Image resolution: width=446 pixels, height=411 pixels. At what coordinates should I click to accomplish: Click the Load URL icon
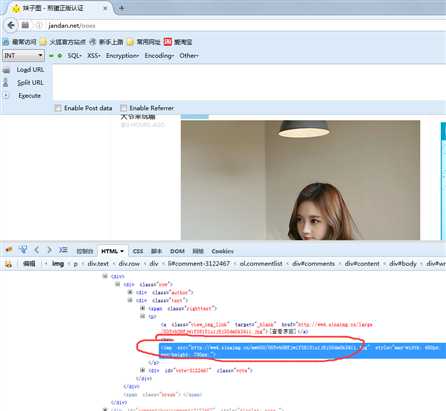pos(6,70)
